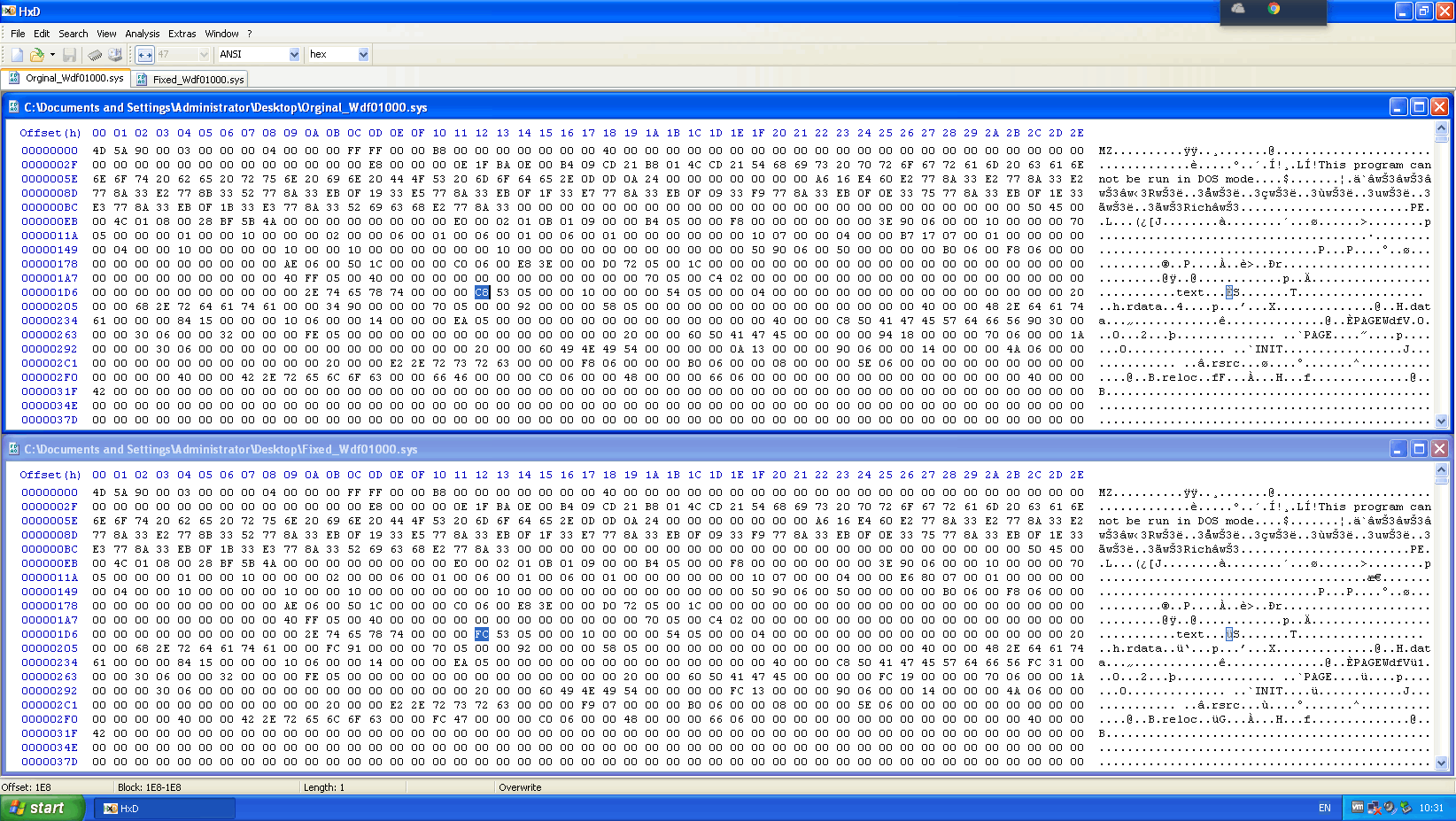
Task: Switch to the Fixed_Wdf01000.sys tab
Action: pos(190,79)
